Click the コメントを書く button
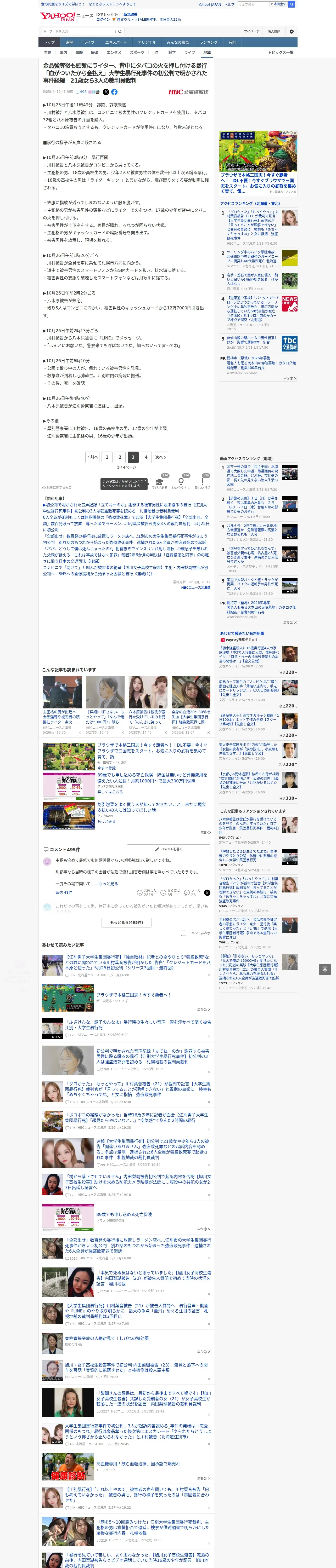 [169, 849]
